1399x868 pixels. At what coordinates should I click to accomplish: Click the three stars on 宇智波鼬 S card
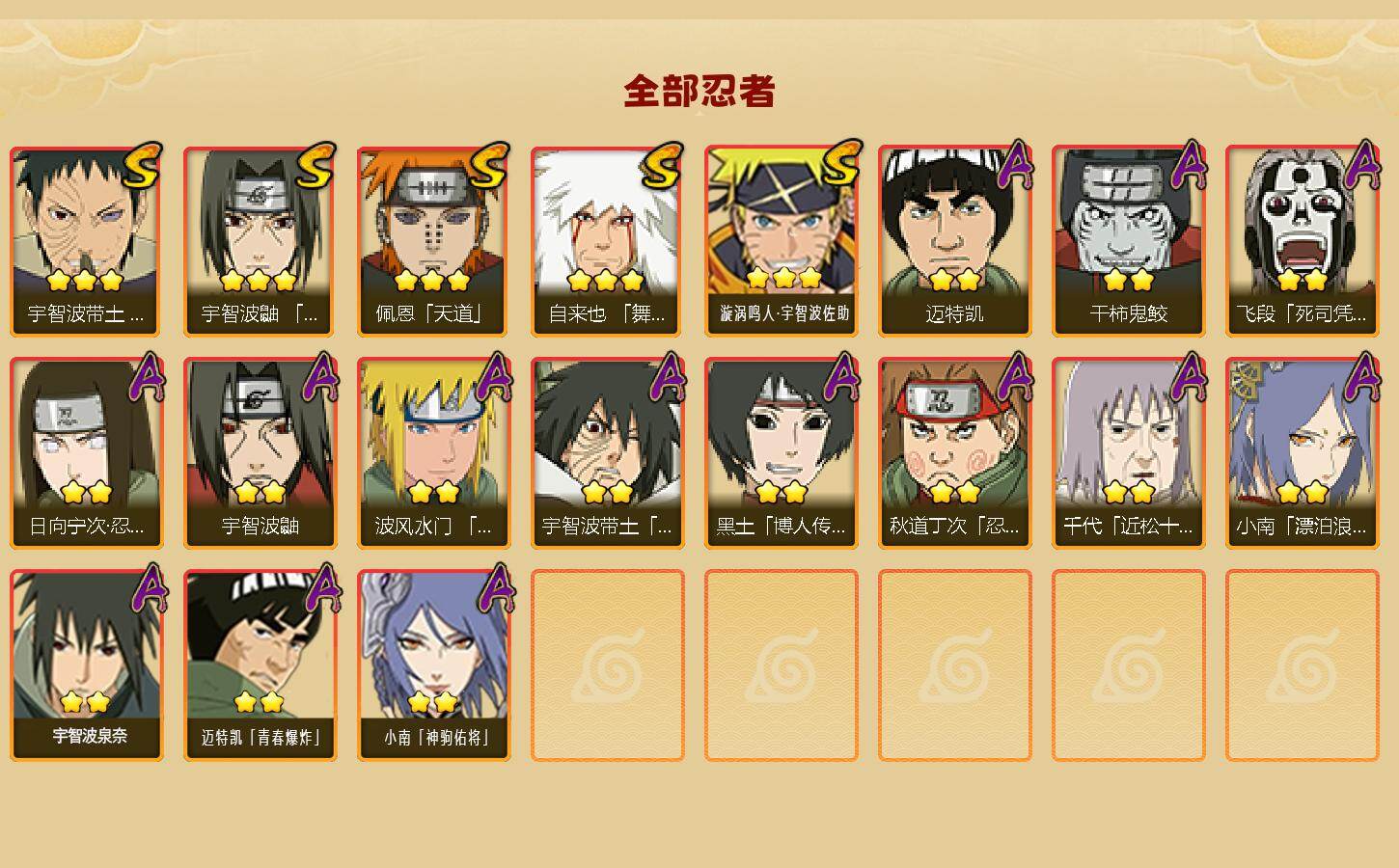point(259,281)
